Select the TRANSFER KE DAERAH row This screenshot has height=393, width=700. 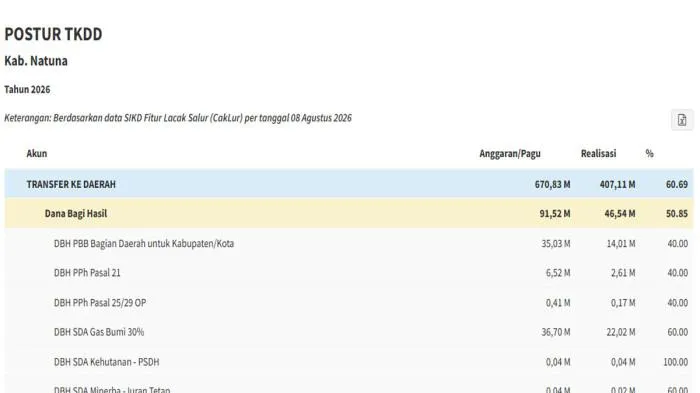(x=349, y=184)
